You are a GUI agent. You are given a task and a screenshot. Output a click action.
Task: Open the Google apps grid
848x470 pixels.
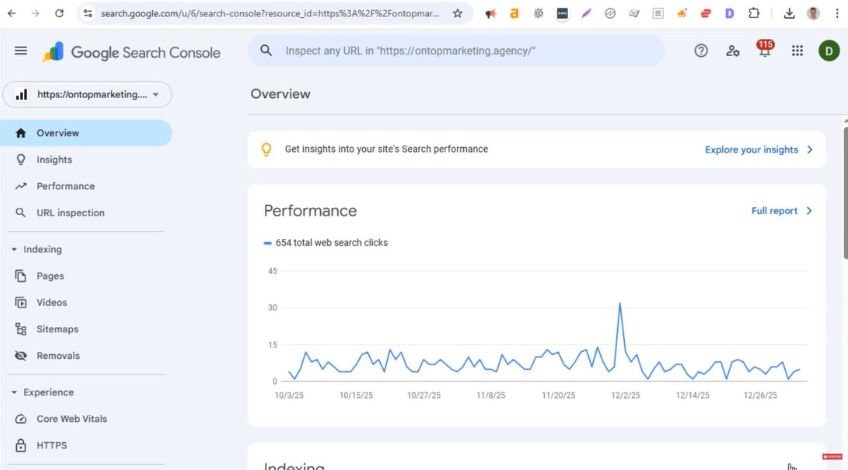click(797, 51)
